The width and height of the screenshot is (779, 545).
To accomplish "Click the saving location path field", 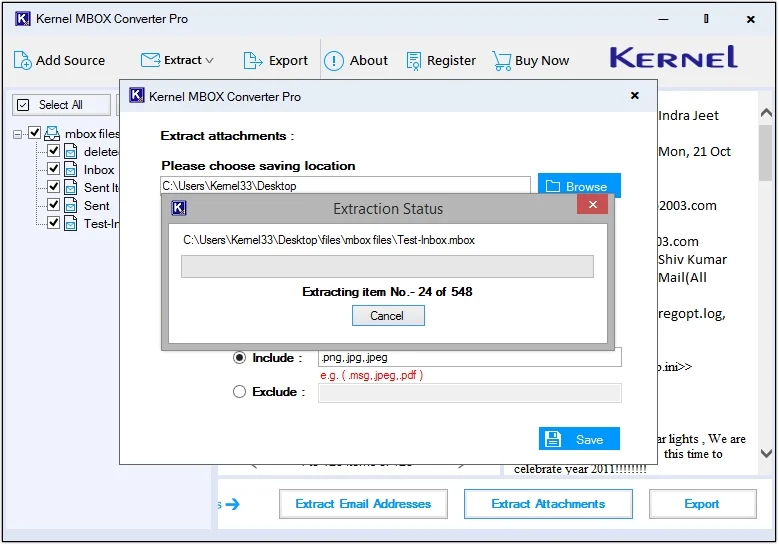I will (345, 185).
